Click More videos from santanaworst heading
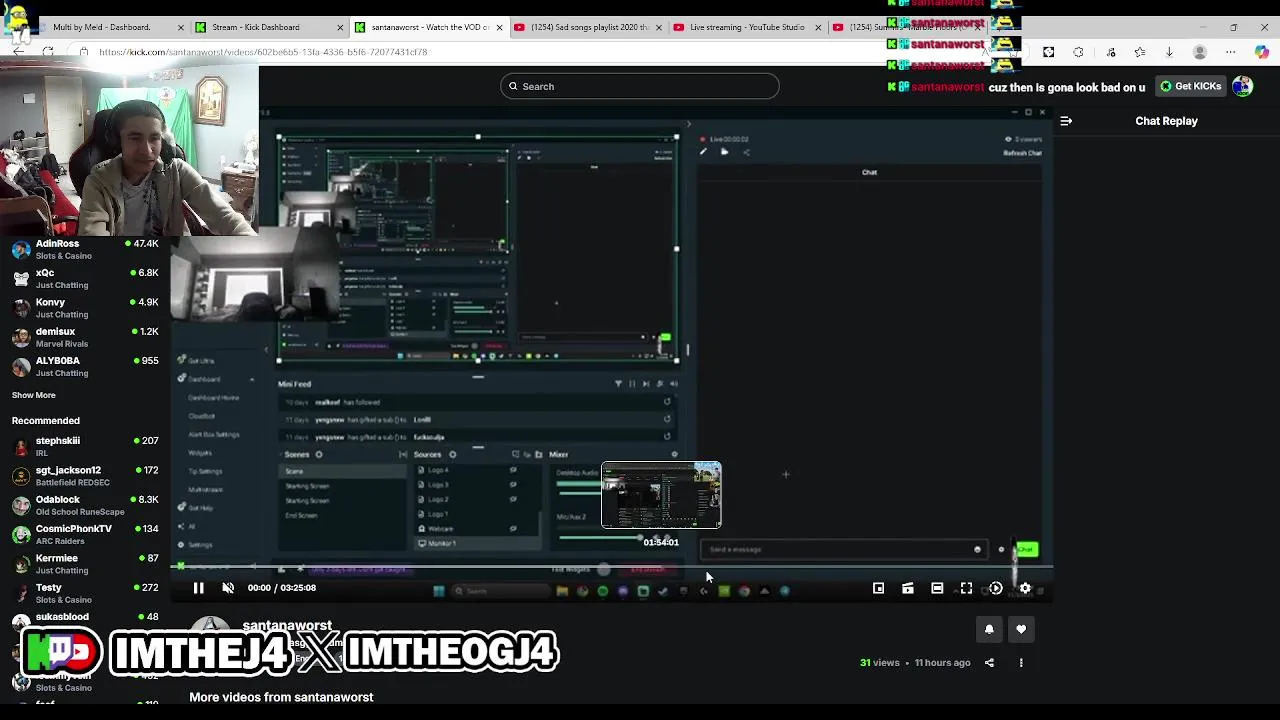This screenshot has width=1280, height=720. [x=281, y=697]
